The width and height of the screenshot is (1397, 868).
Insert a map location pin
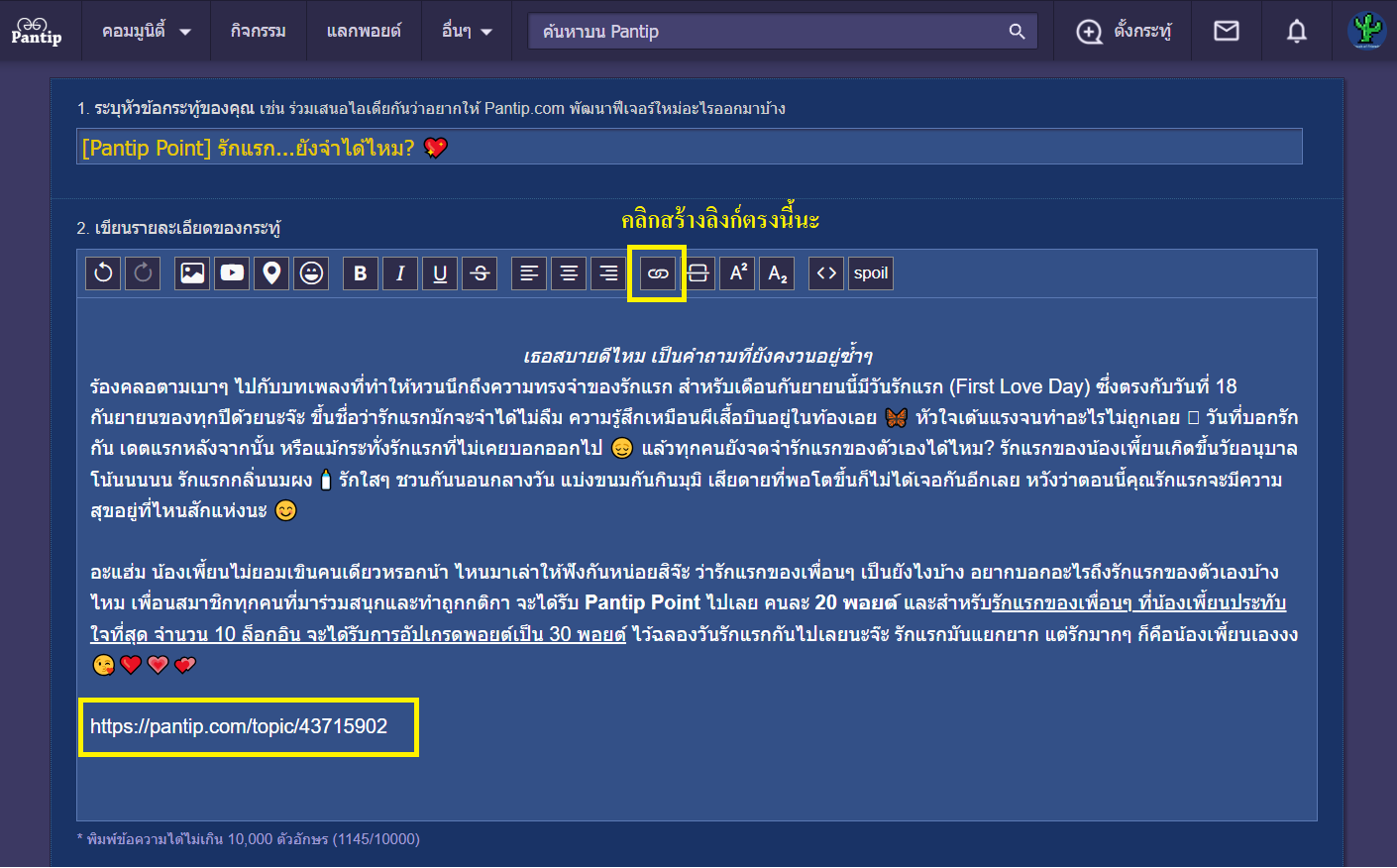[271, 273]
